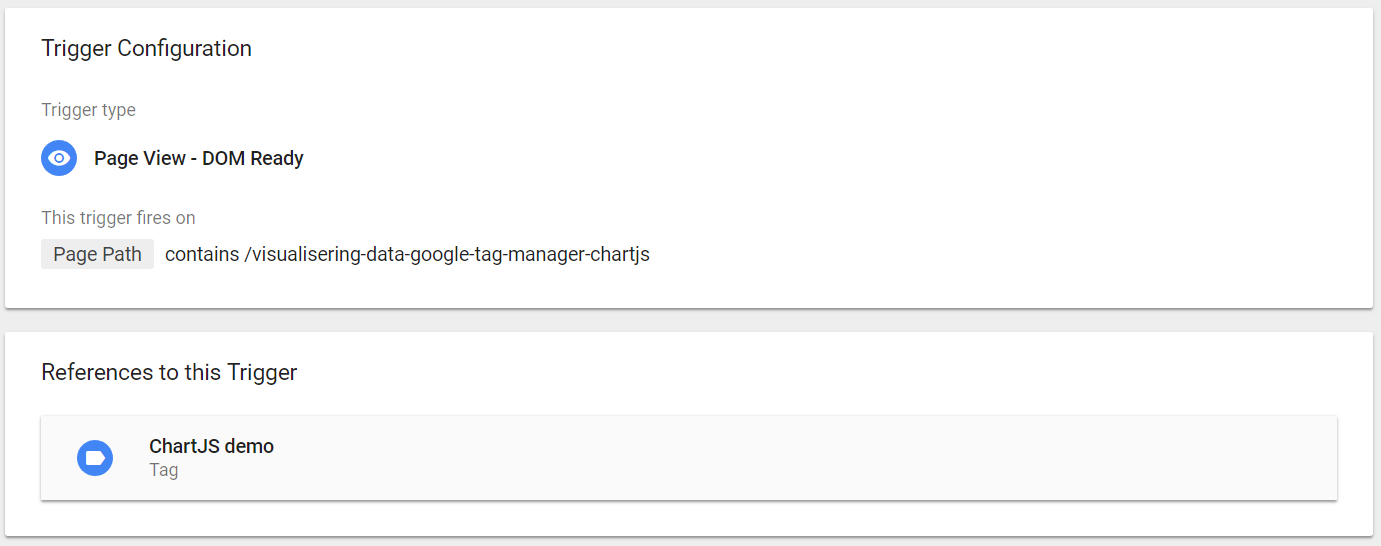
Task: Click empty right side of ChartJS demo row
Action: click(900, 458)
